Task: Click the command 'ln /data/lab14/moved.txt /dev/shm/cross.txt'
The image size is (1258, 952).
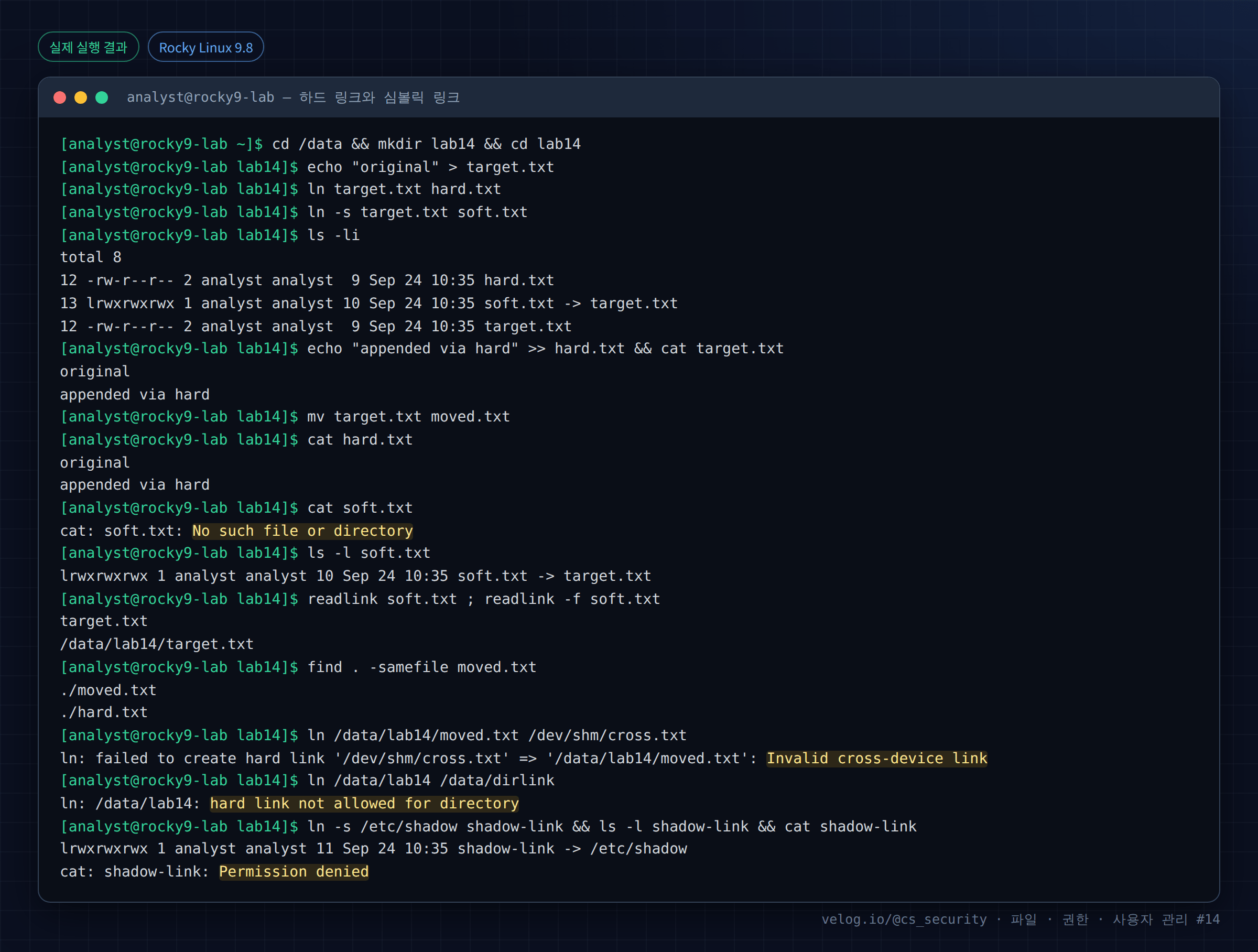Action: 497,735
